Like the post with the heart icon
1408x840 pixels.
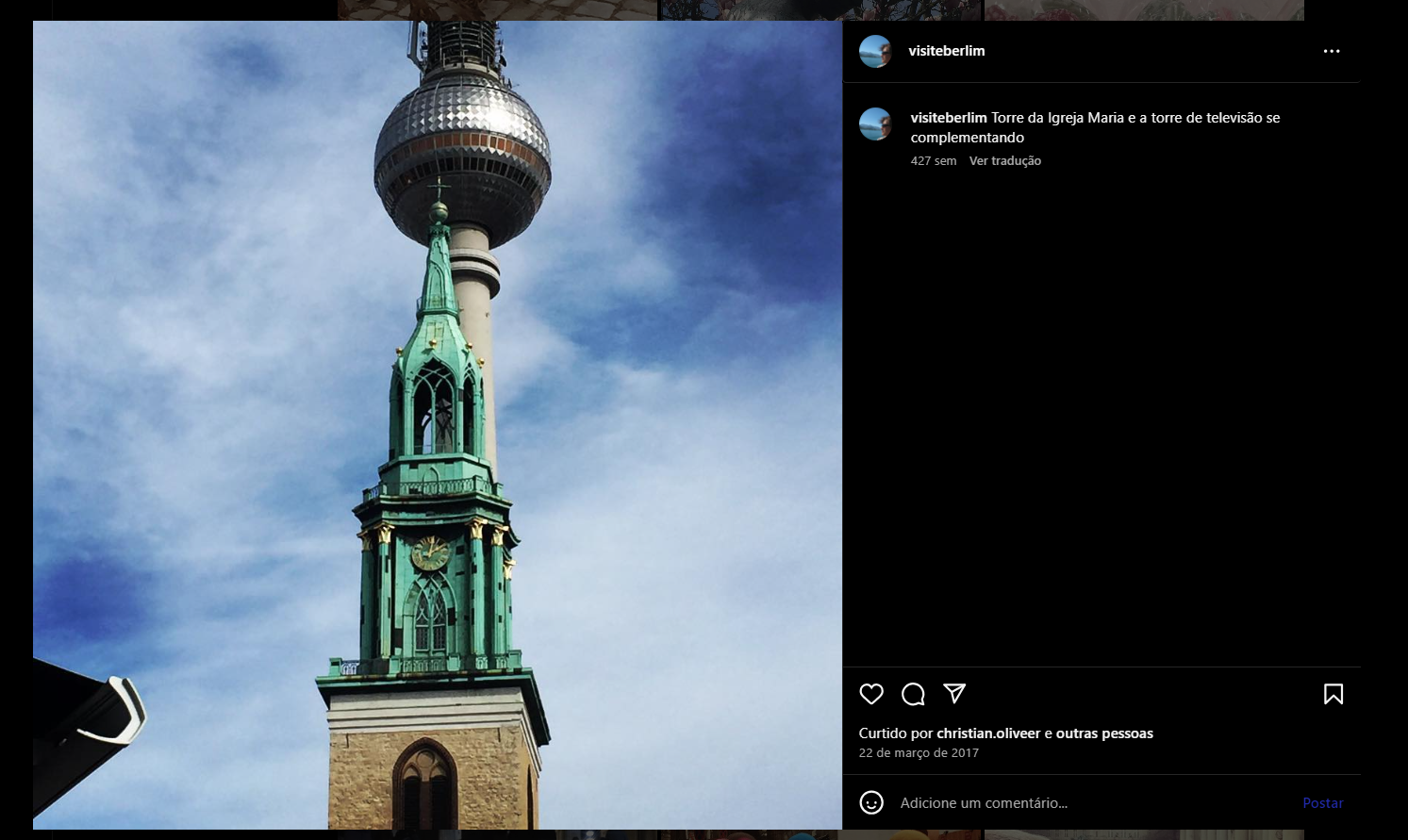tap(871, 695)
